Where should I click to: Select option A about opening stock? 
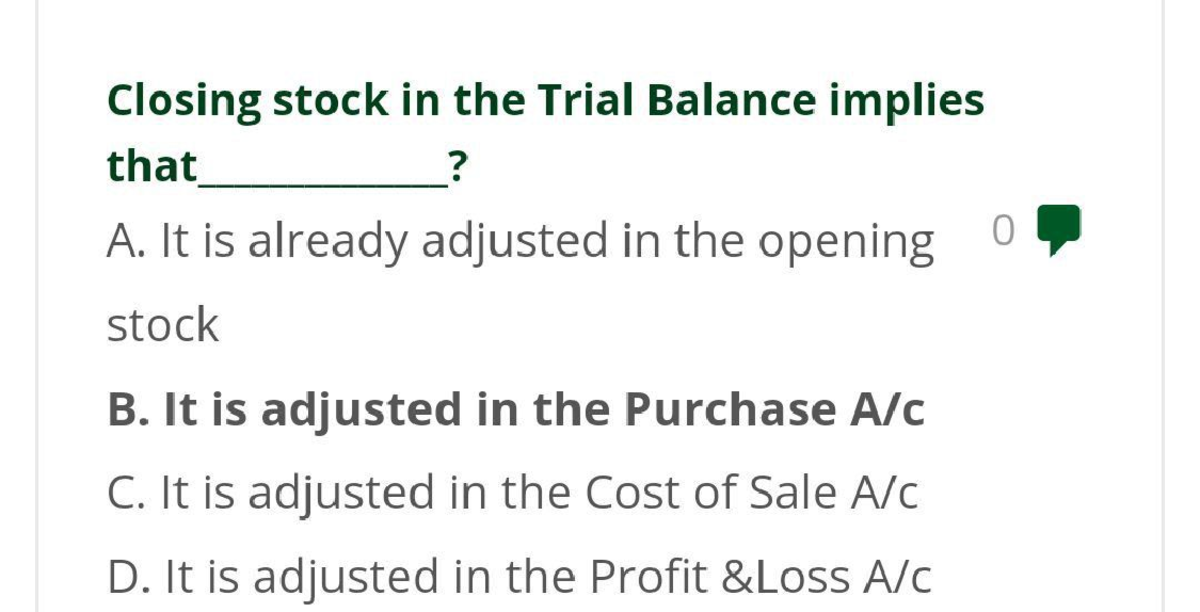[518, 238]
